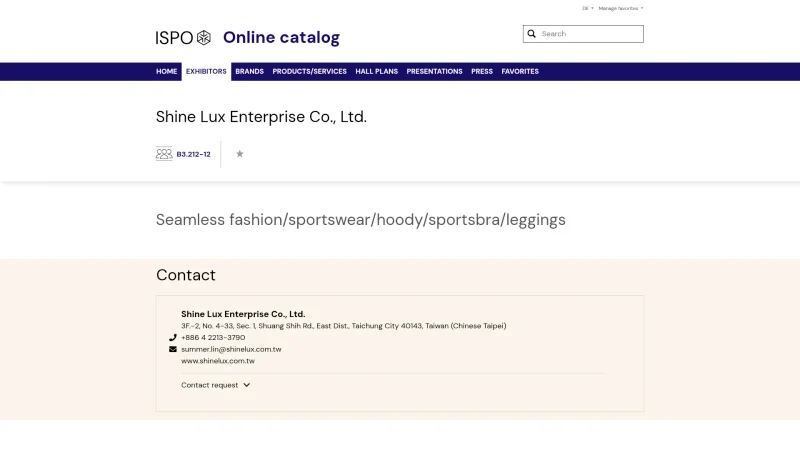Open PRODUCTS/SERVICES menu item
The height and width of the screenshot is (450, 800).
pyautogui.click(x=309, y=71)
